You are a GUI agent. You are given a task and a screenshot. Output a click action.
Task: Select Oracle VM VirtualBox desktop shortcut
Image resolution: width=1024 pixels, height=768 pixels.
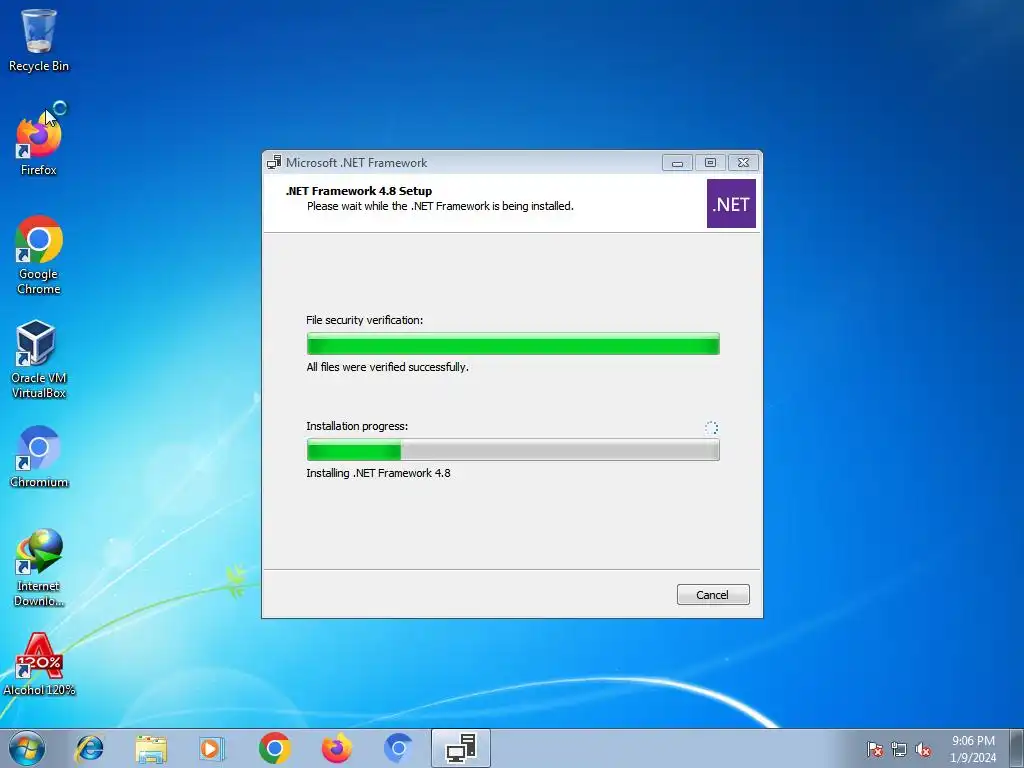39,359
